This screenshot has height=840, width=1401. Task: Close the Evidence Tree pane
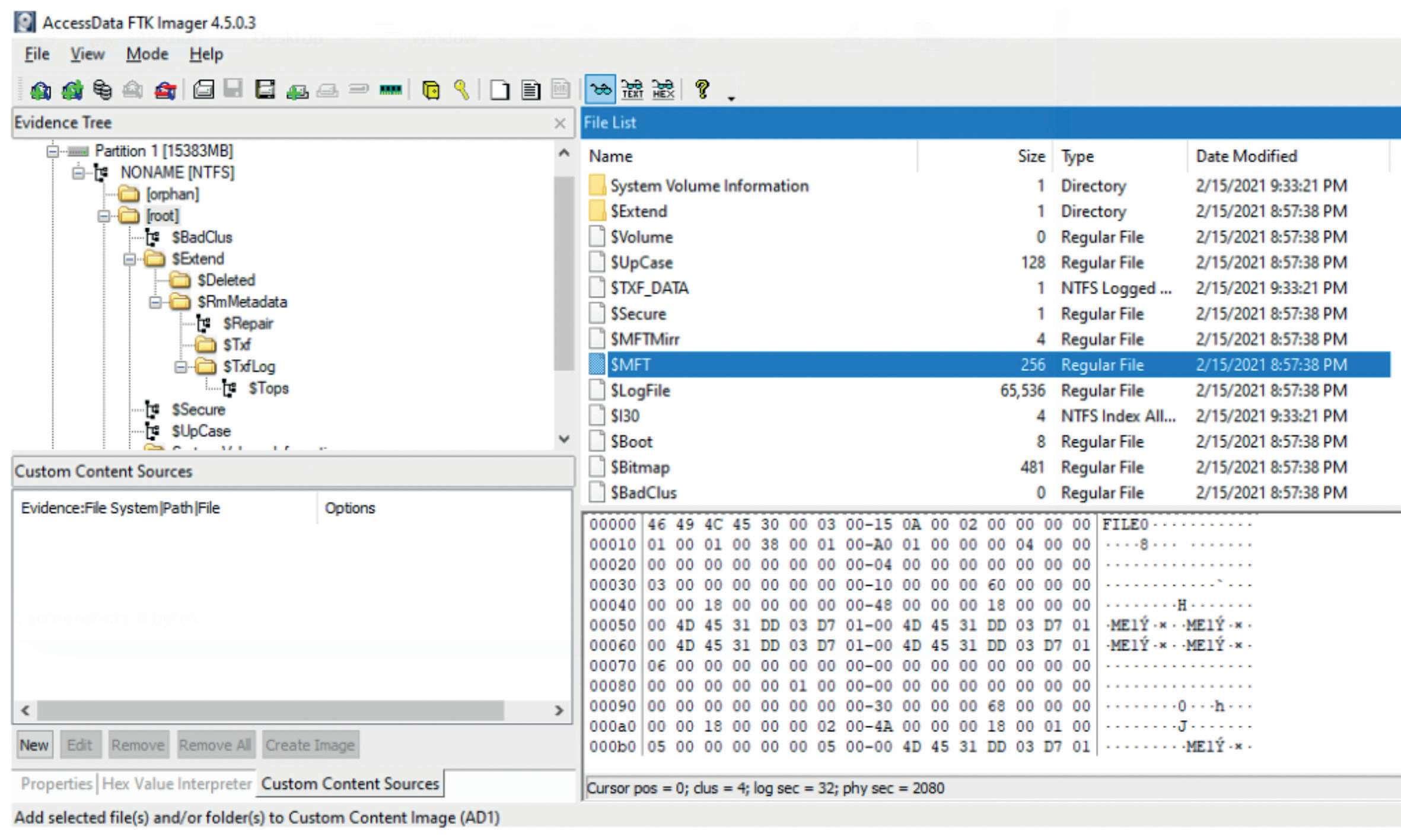[559, 123]
